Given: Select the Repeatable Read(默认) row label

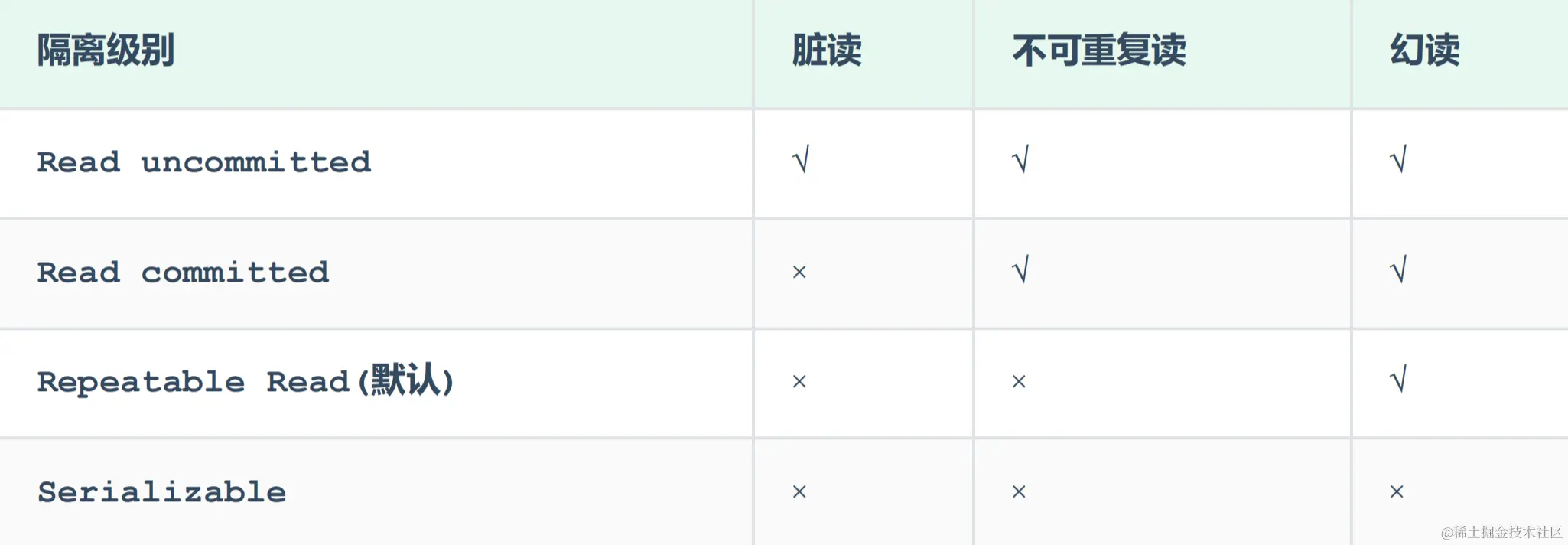Looking at the screenshot, I should [246, 381].
